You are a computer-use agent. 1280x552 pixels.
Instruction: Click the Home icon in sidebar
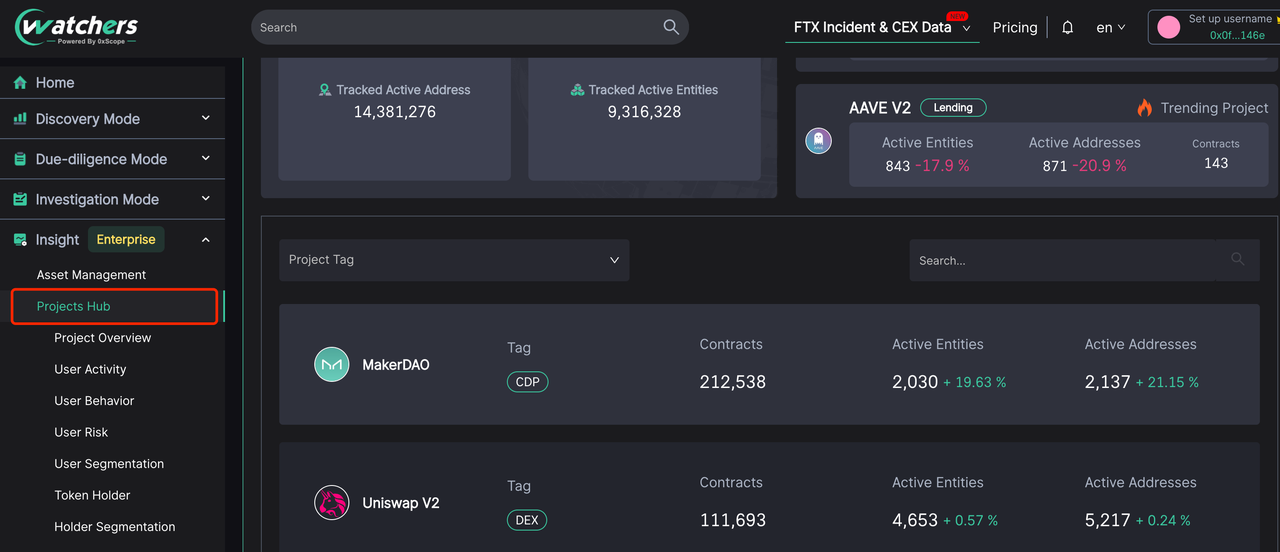(x=20, y=83)
